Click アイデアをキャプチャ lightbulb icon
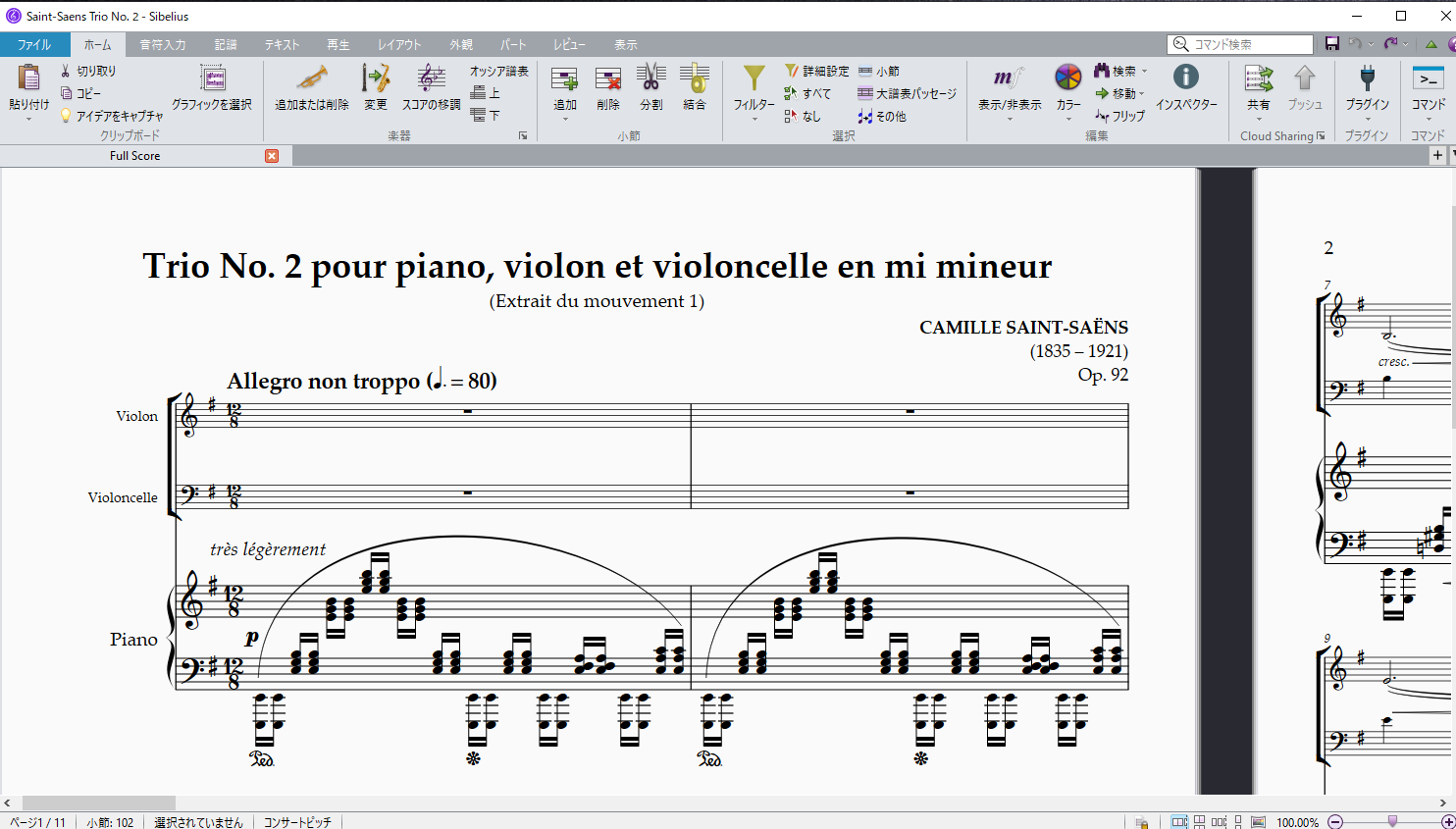The width and height of the screenshot is (1456, 829). tap(67, 116)
